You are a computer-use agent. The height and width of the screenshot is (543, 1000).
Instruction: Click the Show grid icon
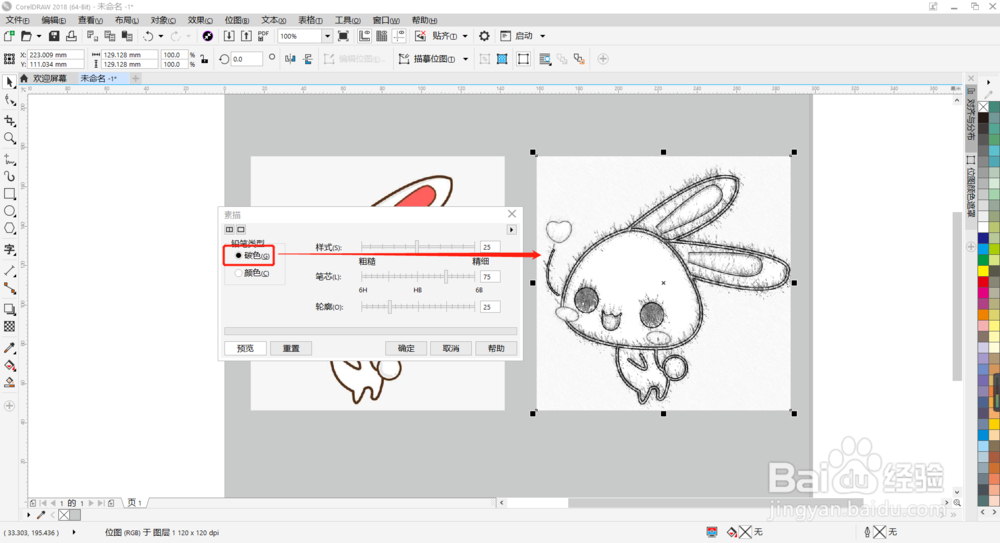tap(381, 36)
